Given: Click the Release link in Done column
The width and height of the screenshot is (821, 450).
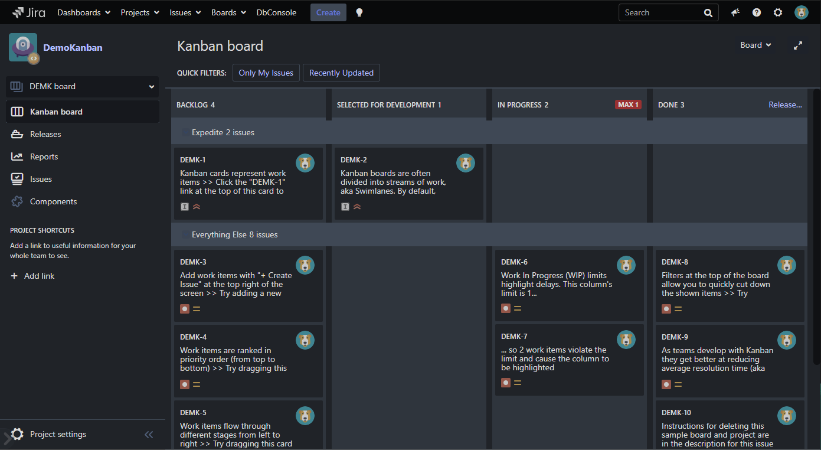Looking at the screenshot, I should 785,105.
